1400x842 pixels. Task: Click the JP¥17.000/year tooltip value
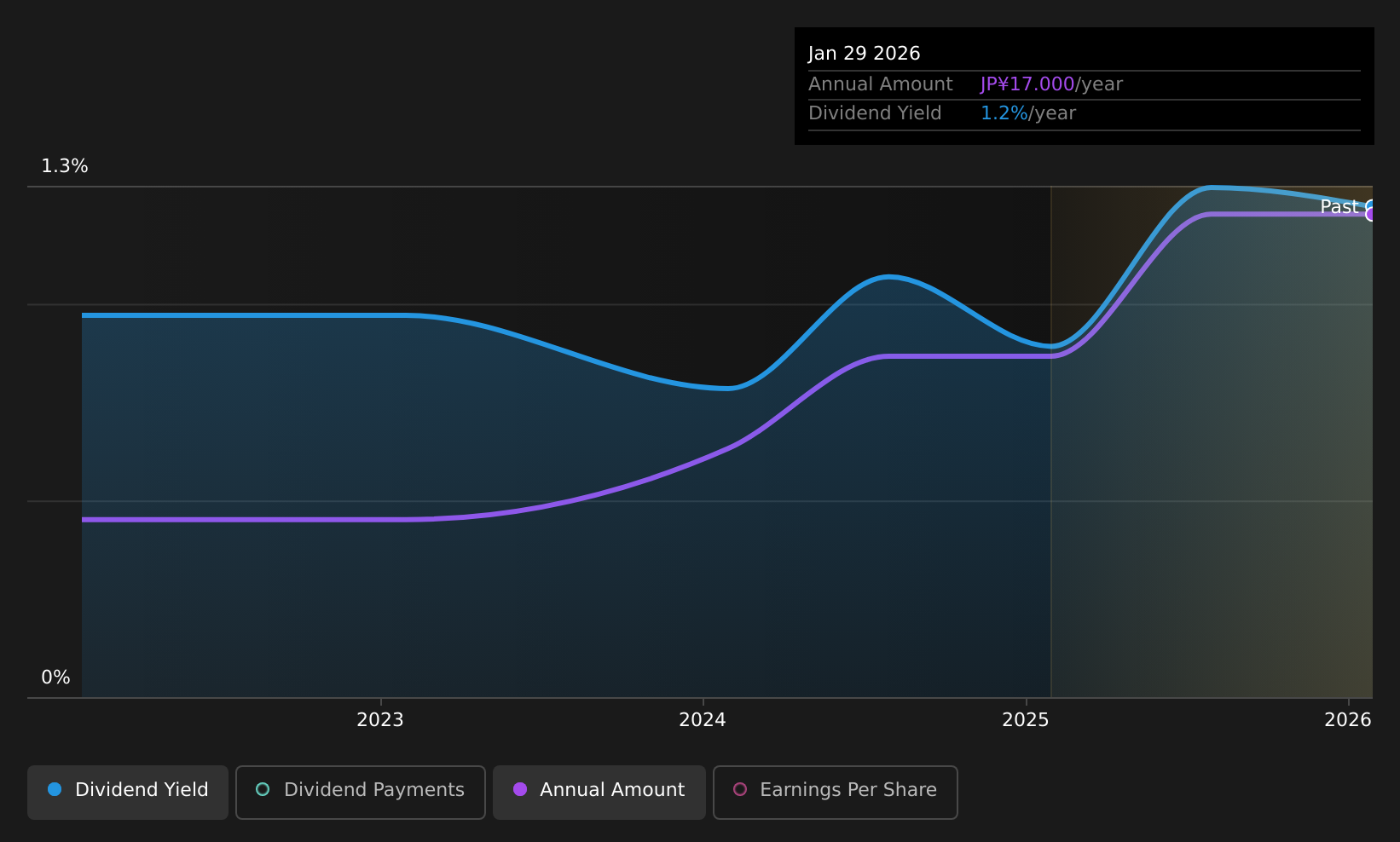point(1051,84)
